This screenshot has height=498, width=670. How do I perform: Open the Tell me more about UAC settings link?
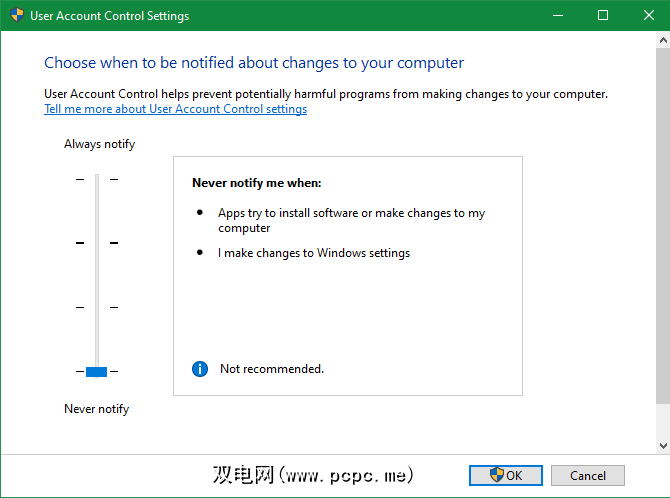click(175, 109)
